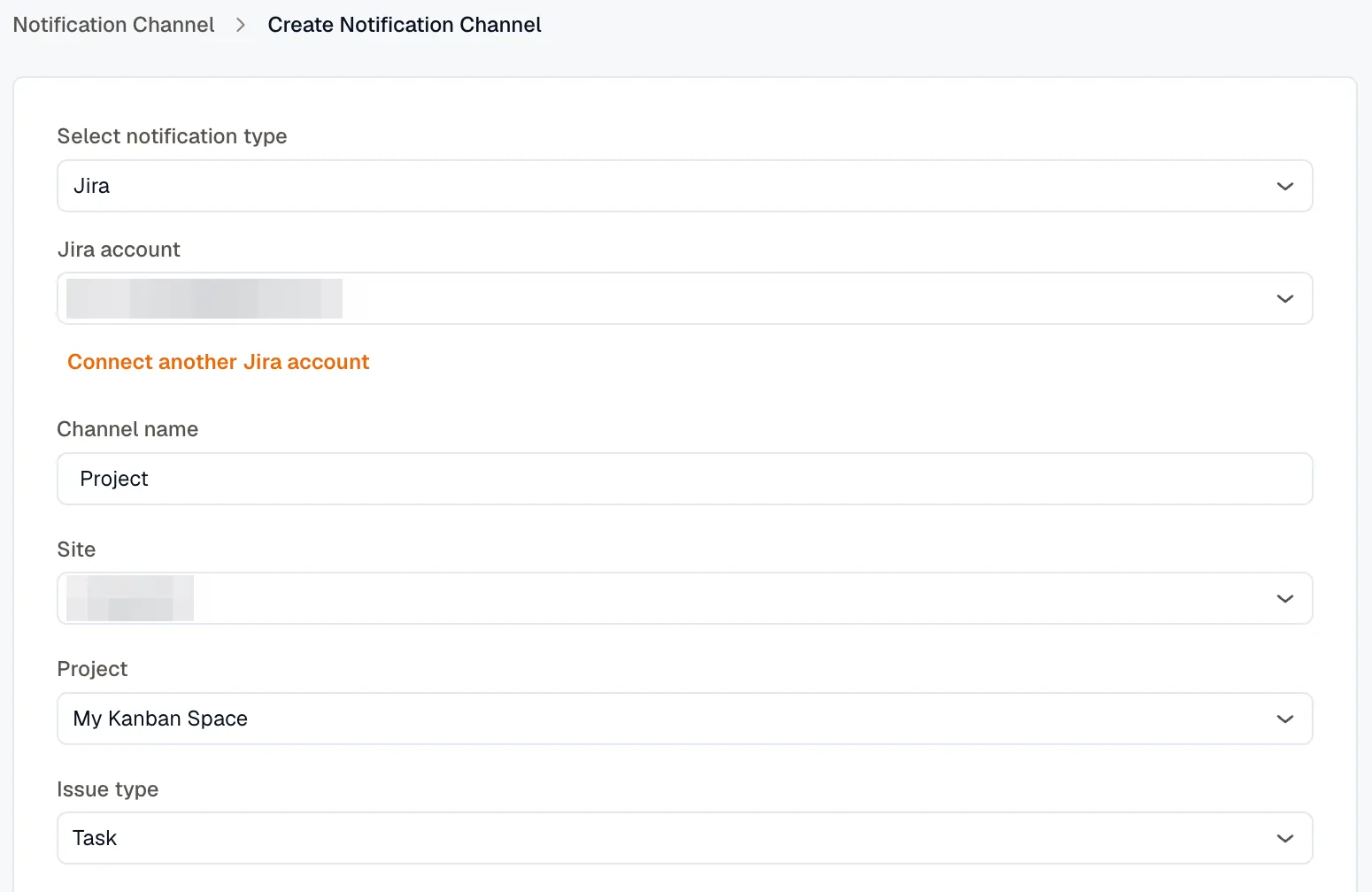This screenshot has height=892, width=1372.
Task: Click the Jira account label
Action: (119, 250)
